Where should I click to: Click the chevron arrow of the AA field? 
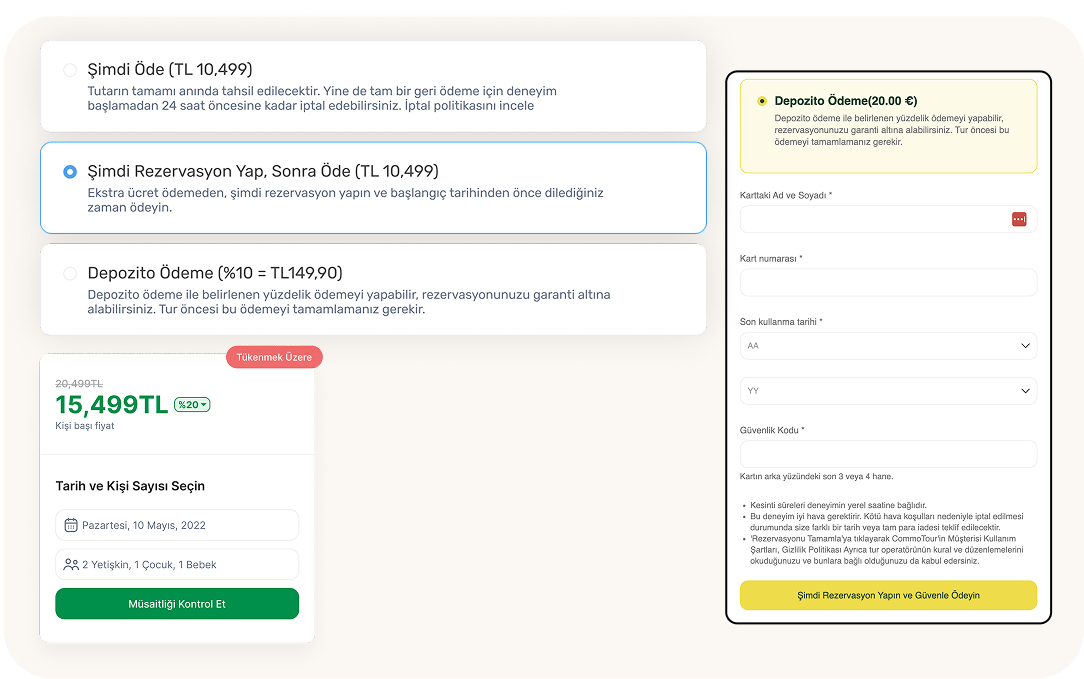pyautogui.click(x=1025, y=346)
